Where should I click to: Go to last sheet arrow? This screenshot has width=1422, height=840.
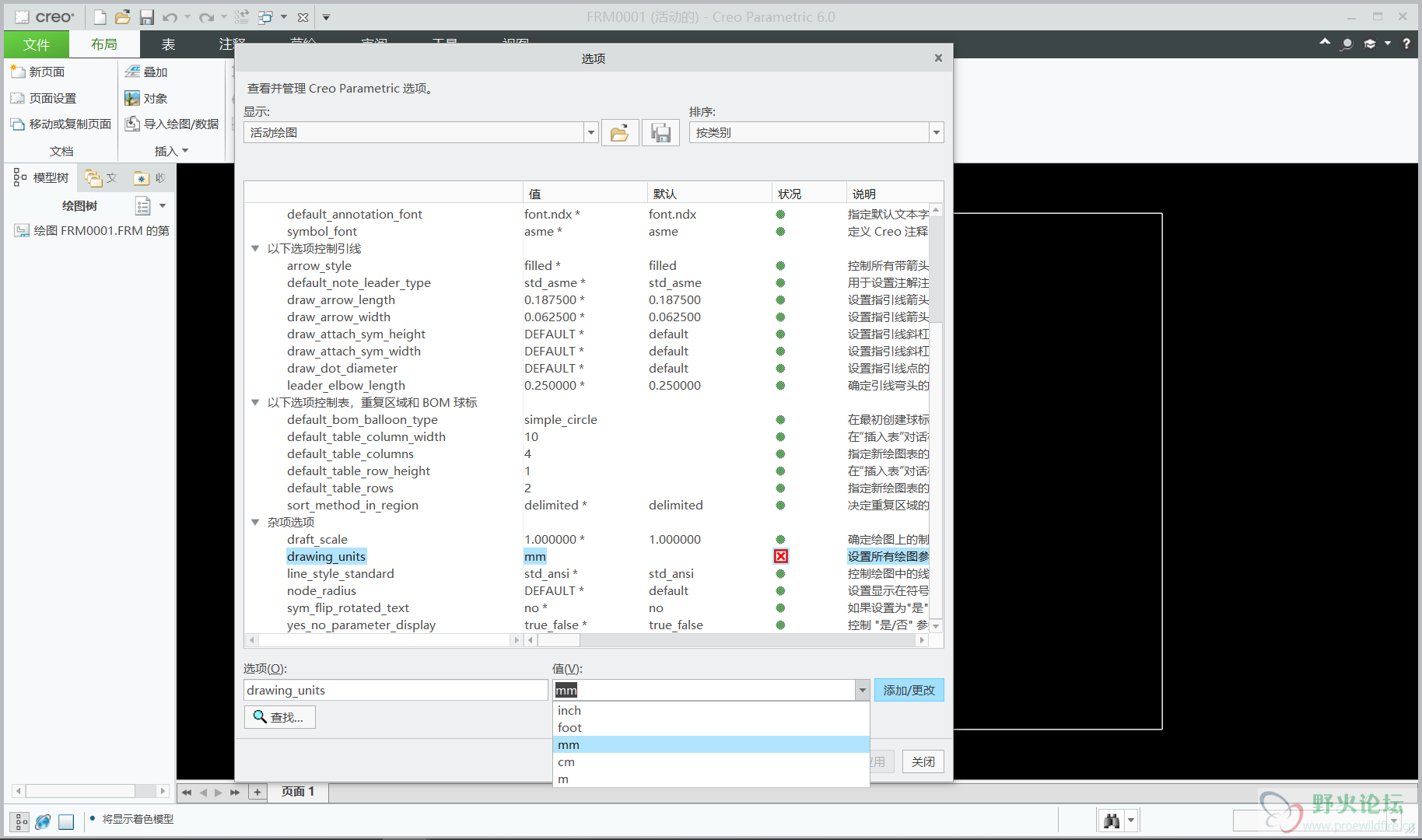tap(235, 793)
